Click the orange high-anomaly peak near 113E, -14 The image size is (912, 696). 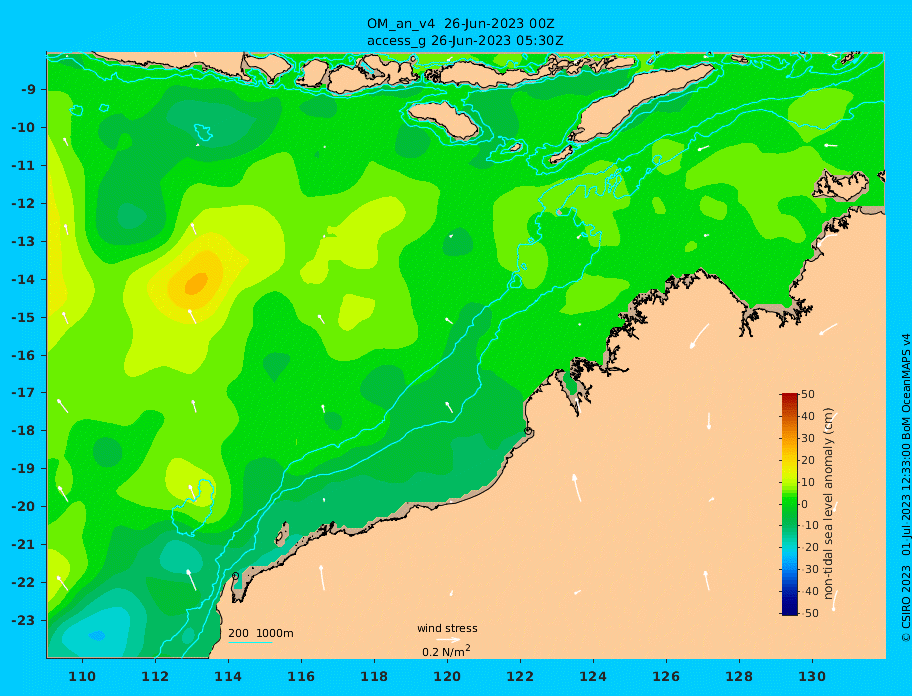[196, 283]
